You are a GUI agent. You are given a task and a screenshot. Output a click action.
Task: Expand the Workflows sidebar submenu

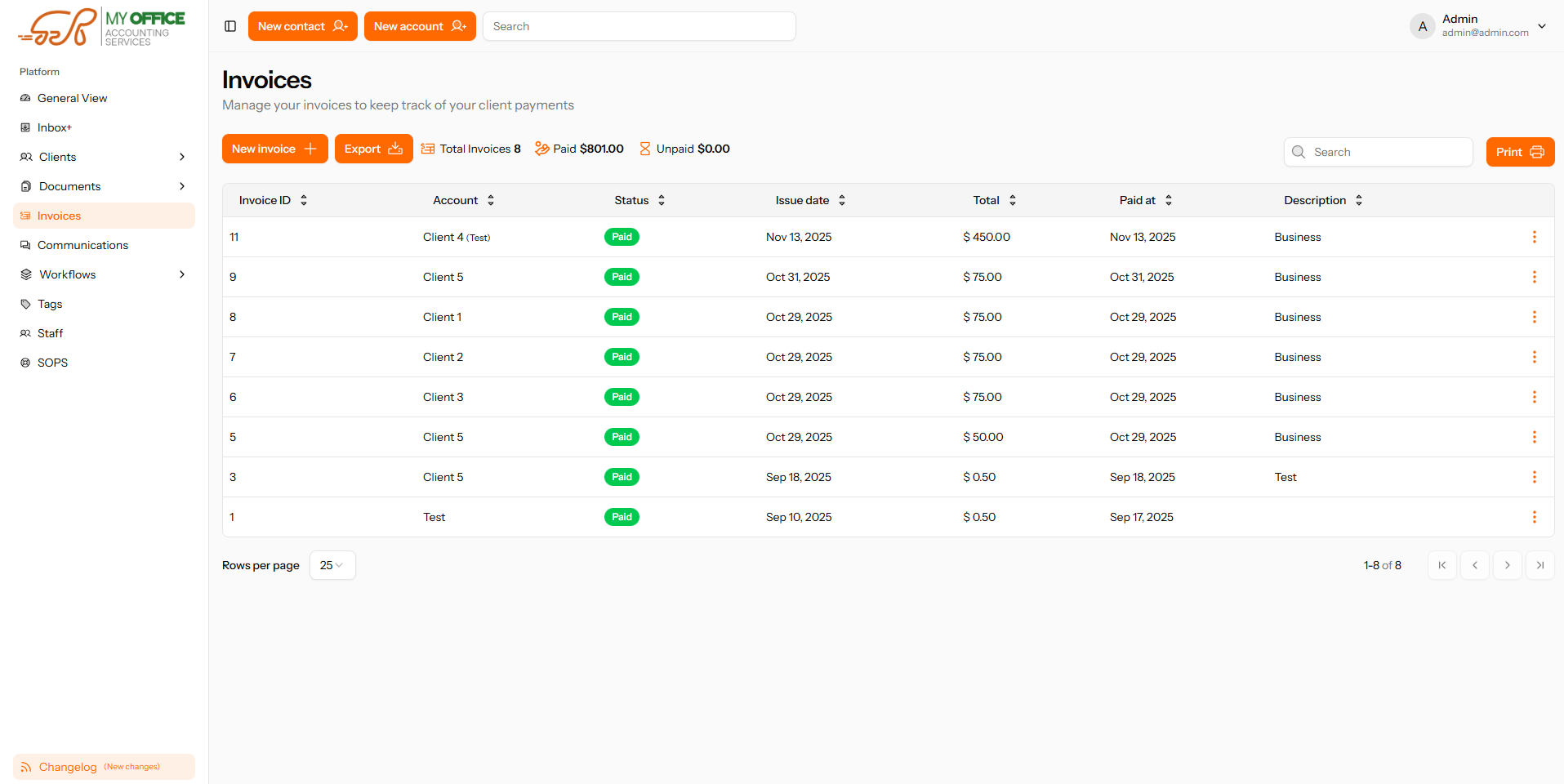(x=182, y=274)
